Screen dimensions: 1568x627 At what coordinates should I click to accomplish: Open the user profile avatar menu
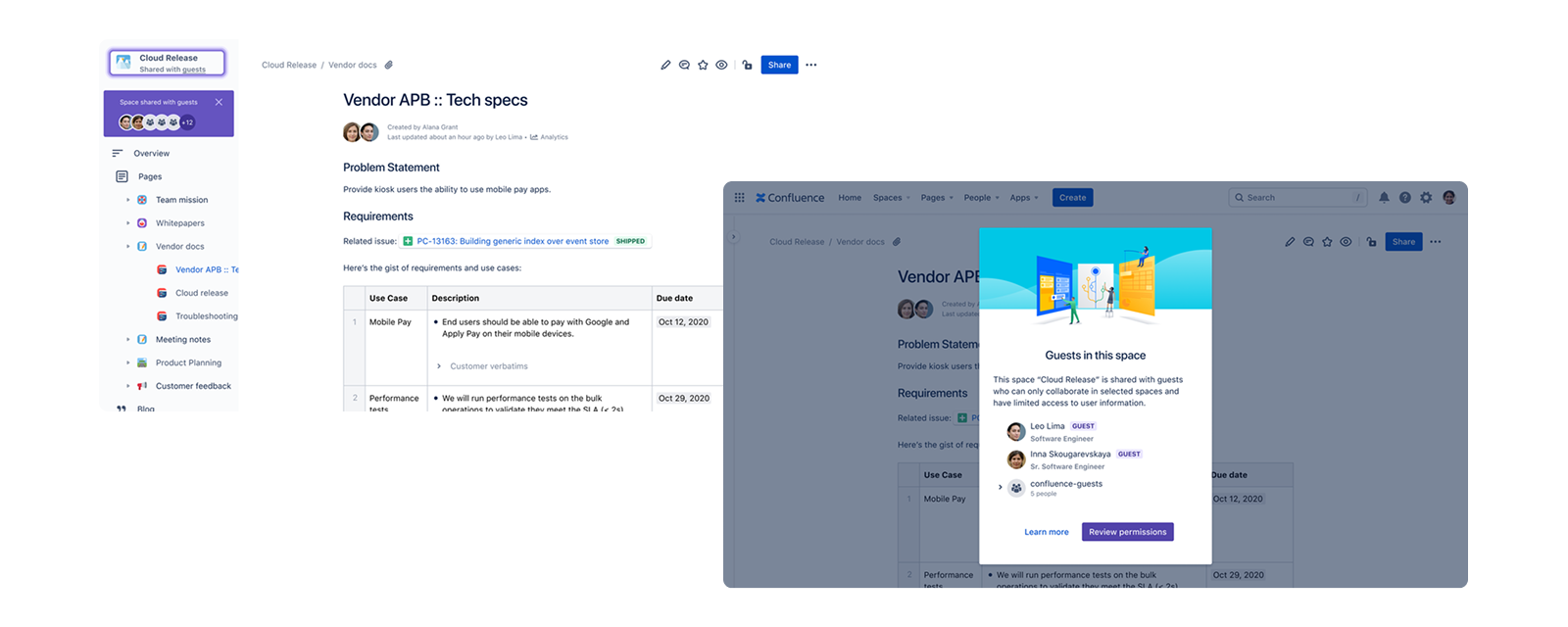tap(1449, 198)
